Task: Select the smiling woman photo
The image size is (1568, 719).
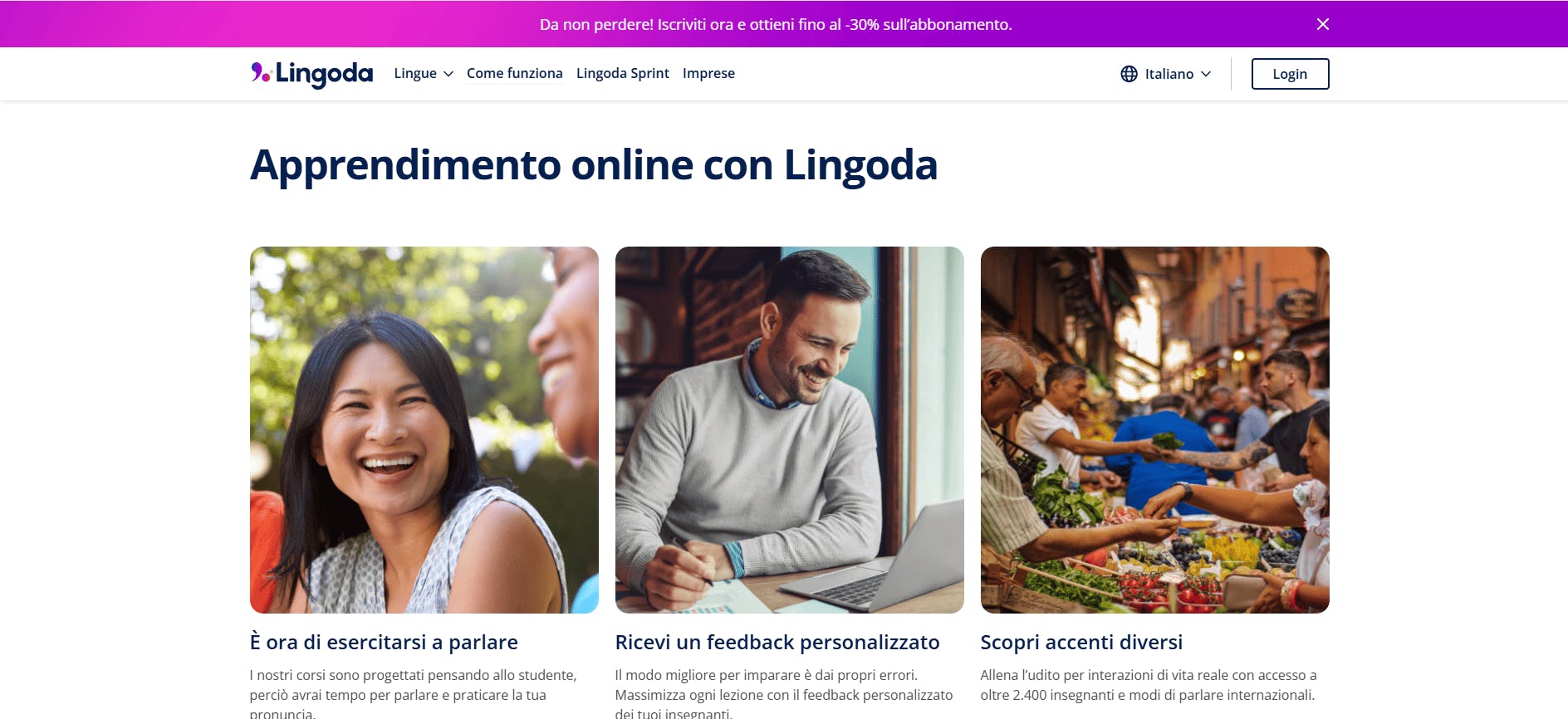Action: 424,430
